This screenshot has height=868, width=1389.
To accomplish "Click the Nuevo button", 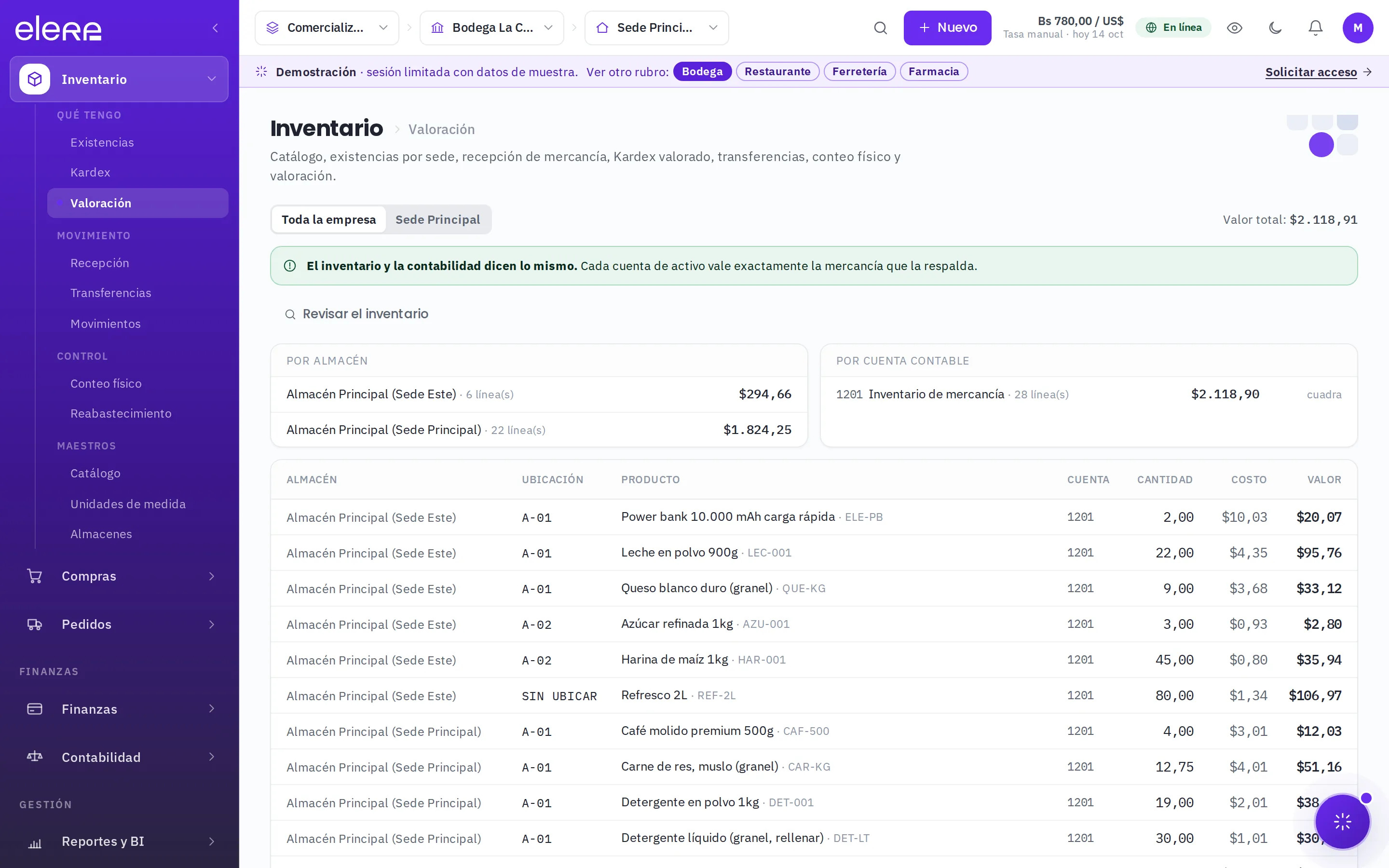I will click(x=947, y=27).
